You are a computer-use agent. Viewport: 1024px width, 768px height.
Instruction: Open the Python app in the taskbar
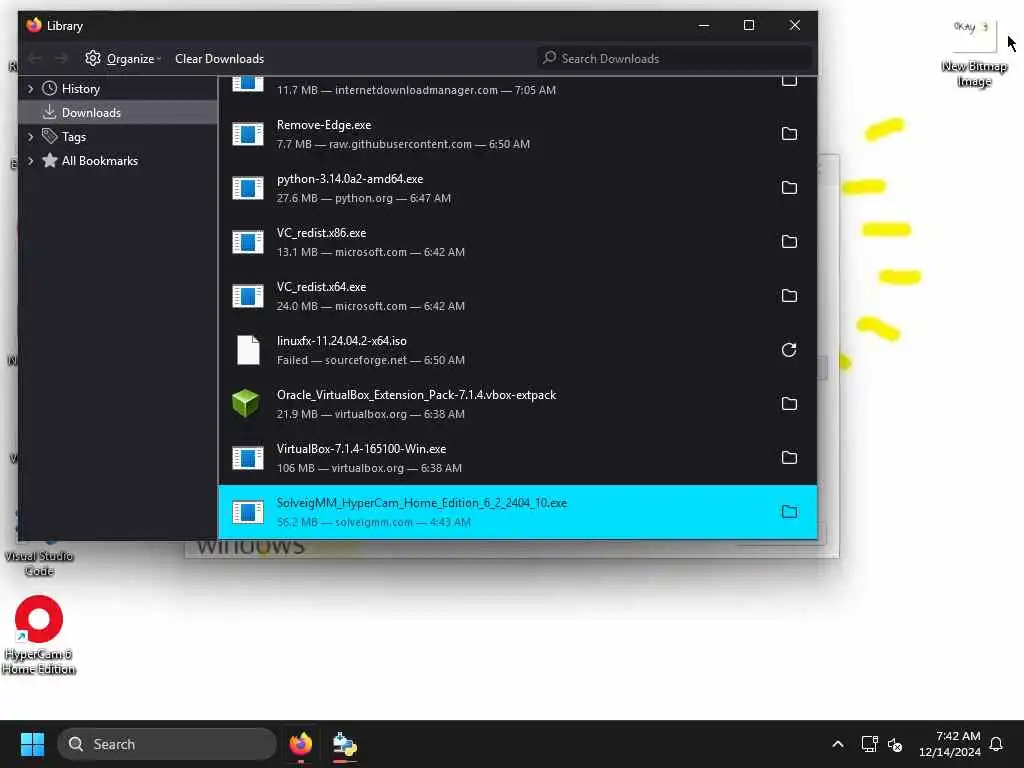coord(344,744)
